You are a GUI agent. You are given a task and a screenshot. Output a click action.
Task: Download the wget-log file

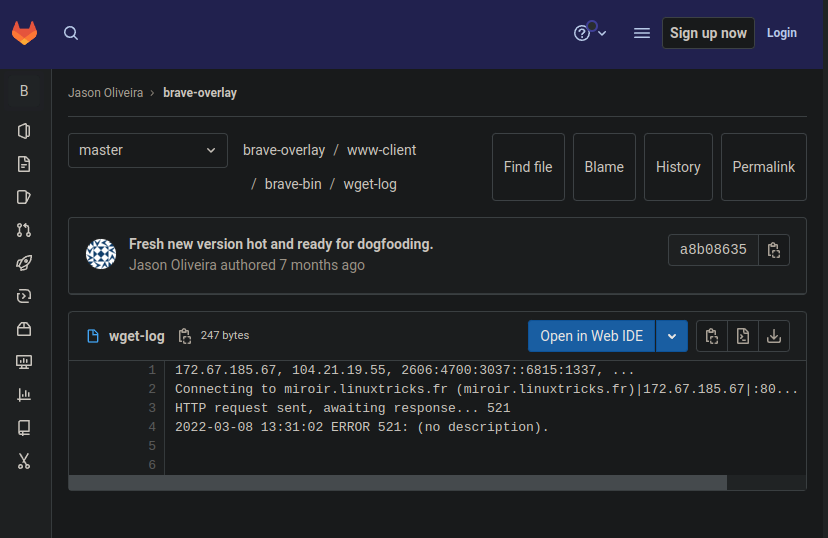[774, 336]
